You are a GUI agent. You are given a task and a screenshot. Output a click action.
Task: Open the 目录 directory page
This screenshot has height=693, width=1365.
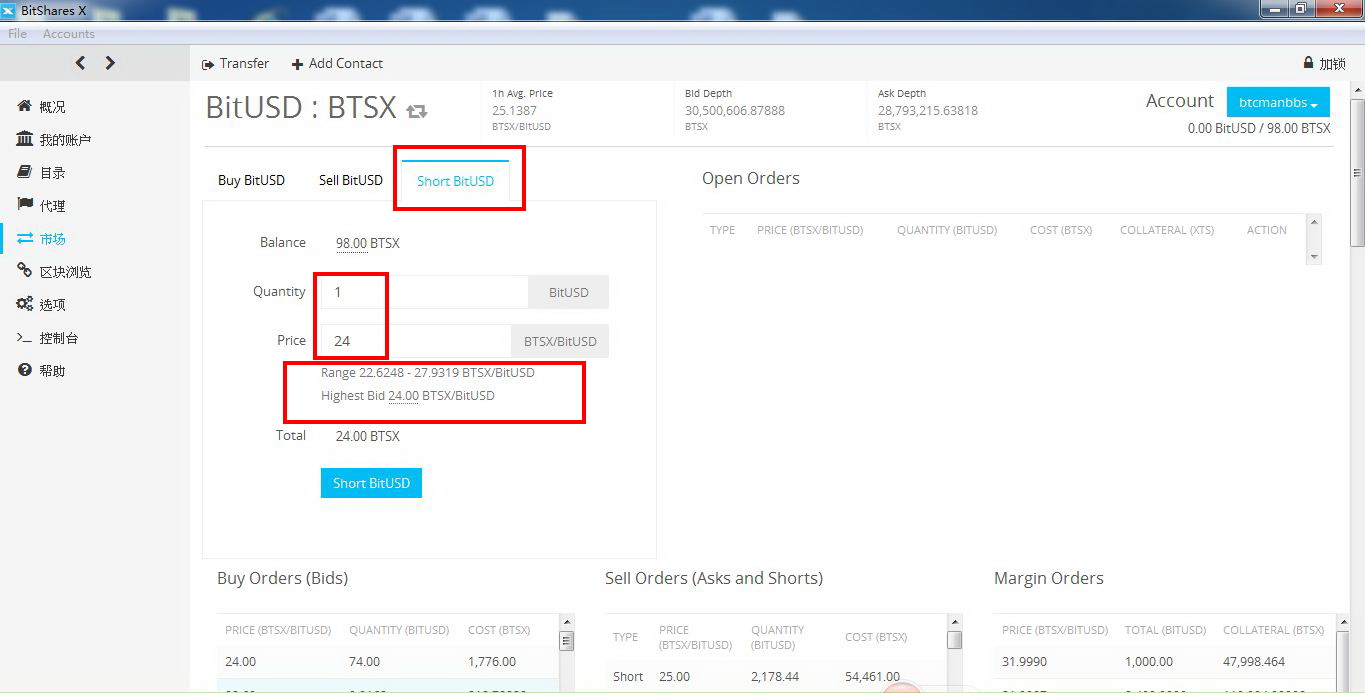click(x=52, y=173)
